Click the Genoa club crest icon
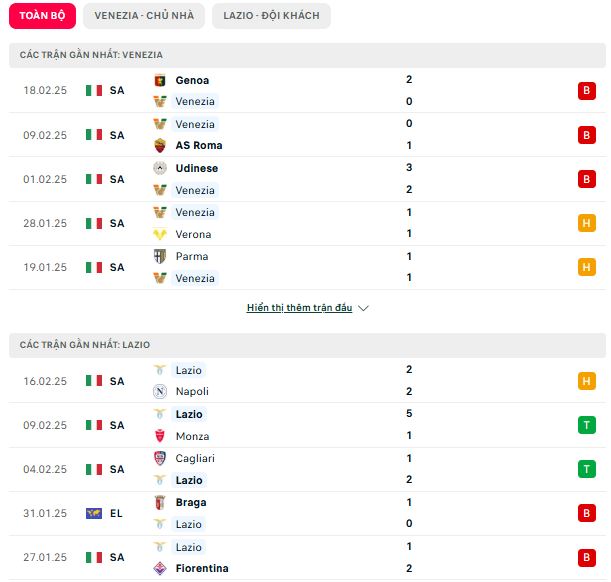The height and width of the screenshot is (582, 611). click(160, 81)
